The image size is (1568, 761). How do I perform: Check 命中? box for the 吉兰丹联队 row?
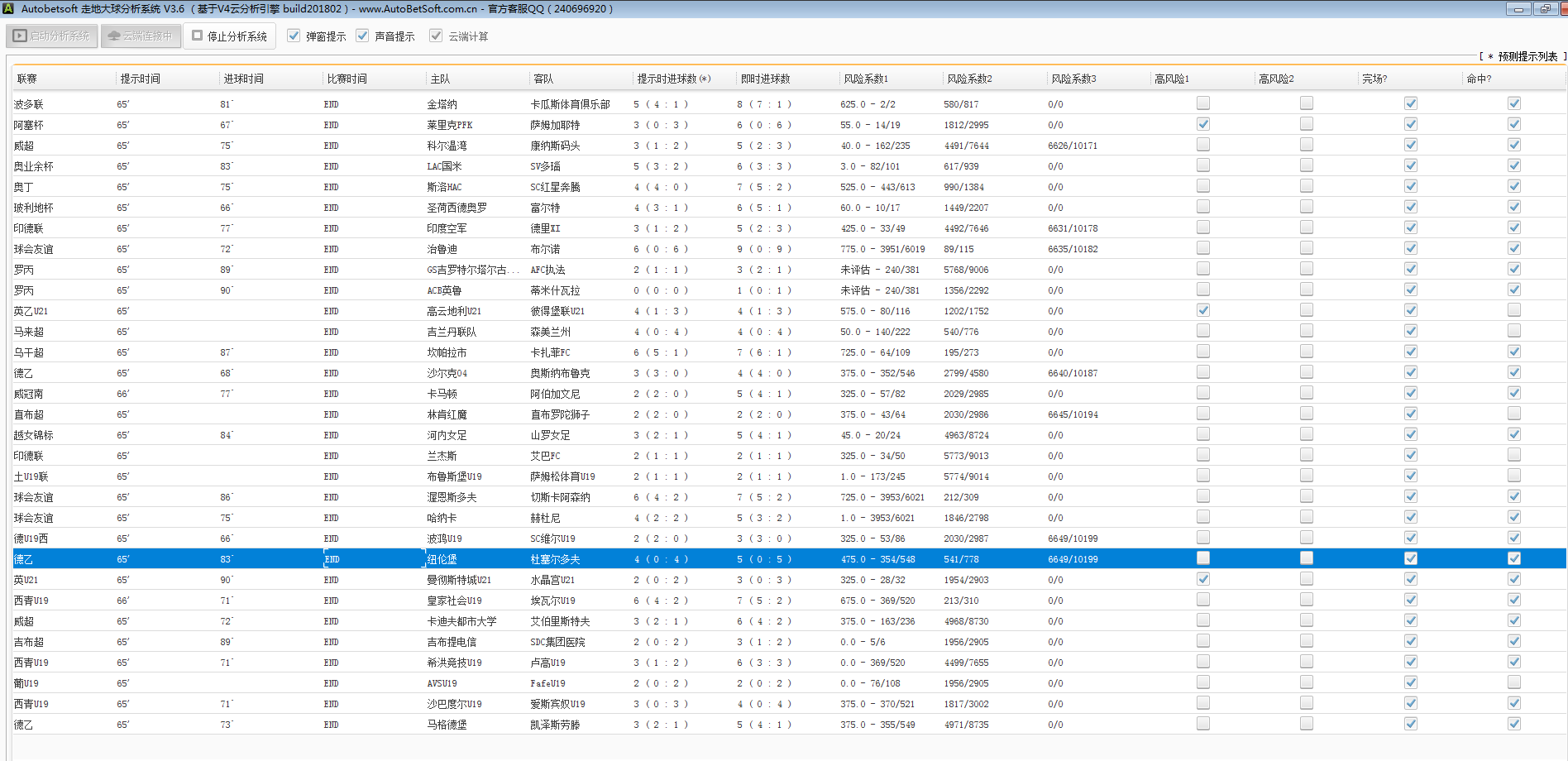(1514, 331)
